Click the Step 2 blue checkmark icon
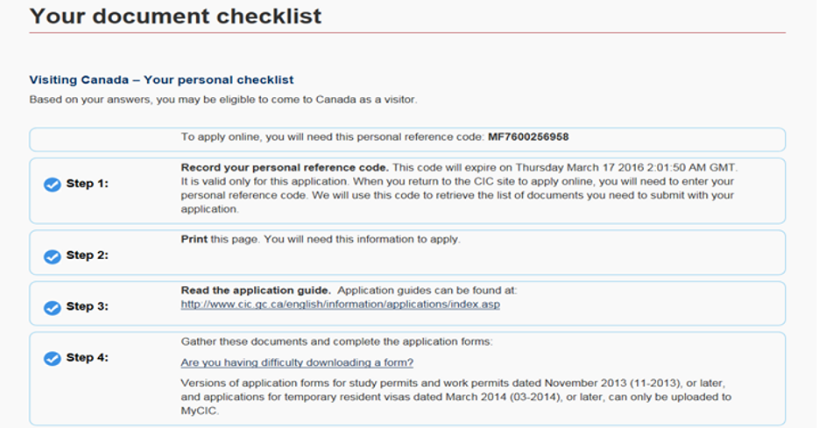The image size is (817, 428). pyautogui.click(x=52, y=256)
